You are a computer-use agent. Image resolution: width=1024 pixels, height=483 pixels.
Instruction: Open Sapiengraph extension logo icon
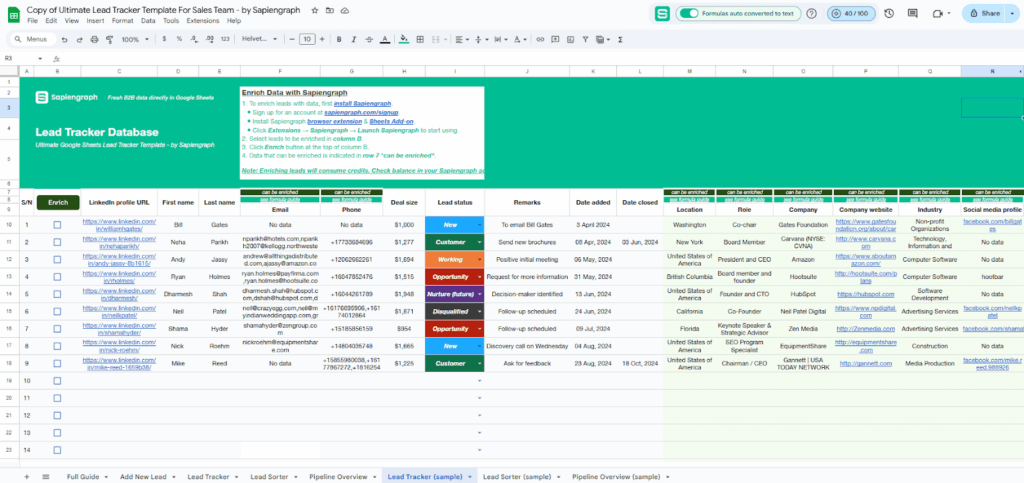[x=662, y=13]
